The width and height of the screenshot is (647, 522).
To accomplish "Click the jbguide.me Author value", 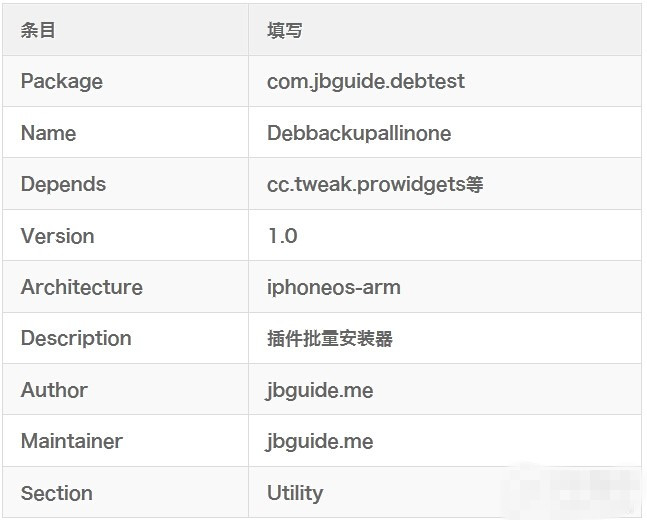I will coord(319,390).
